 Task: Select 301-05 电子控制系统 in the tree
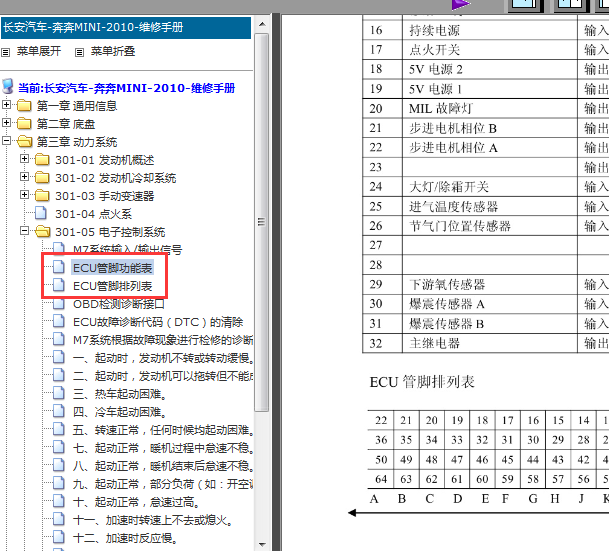(110, 232)
